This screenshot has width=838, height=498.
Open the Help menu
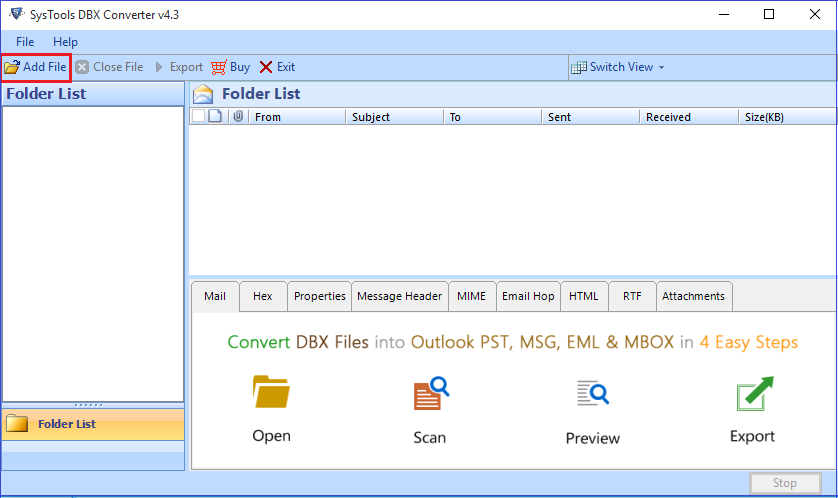click(x=65, y=42)
